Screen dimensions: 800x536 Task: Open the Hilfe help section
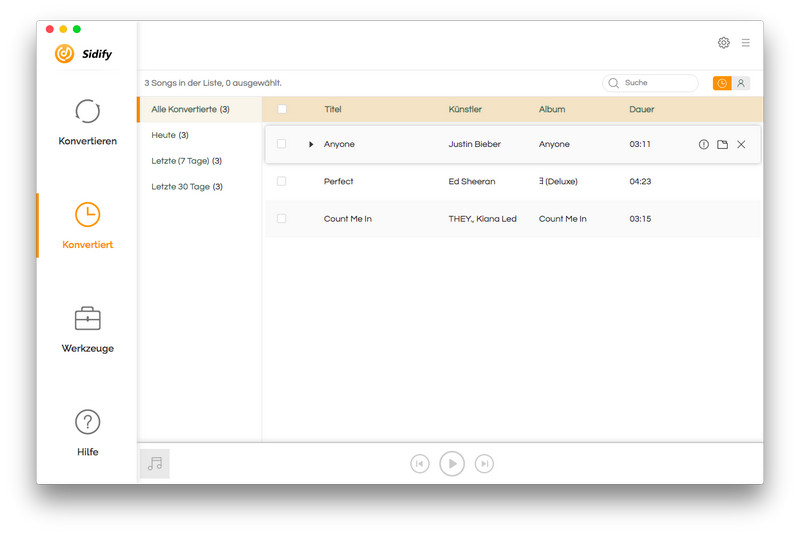click(x=87, y=433)
